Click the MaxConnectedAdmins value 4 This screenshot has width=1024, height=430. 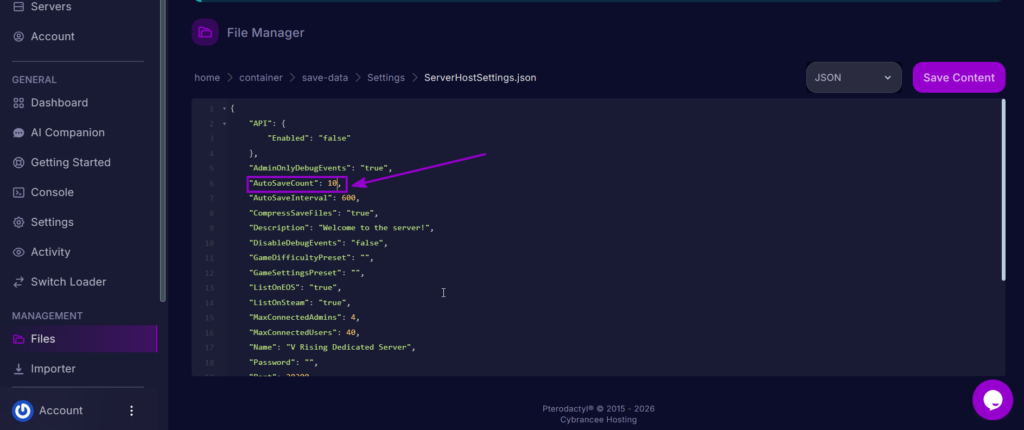(353, 318)
